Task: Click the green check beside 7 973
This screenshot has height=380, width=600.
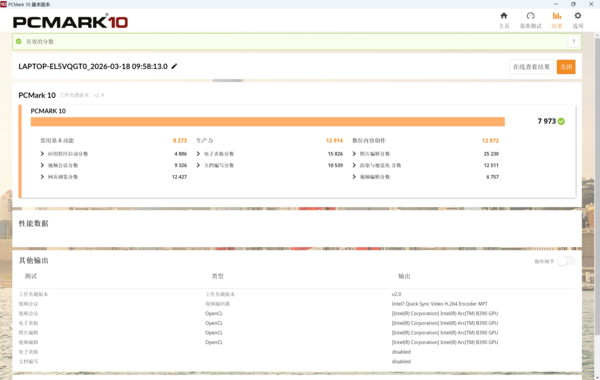Action: [561, 121]
